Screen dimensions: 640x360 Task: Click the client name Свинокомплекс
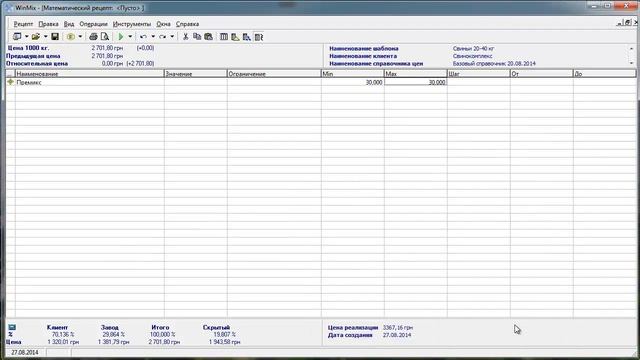[472, 56]
